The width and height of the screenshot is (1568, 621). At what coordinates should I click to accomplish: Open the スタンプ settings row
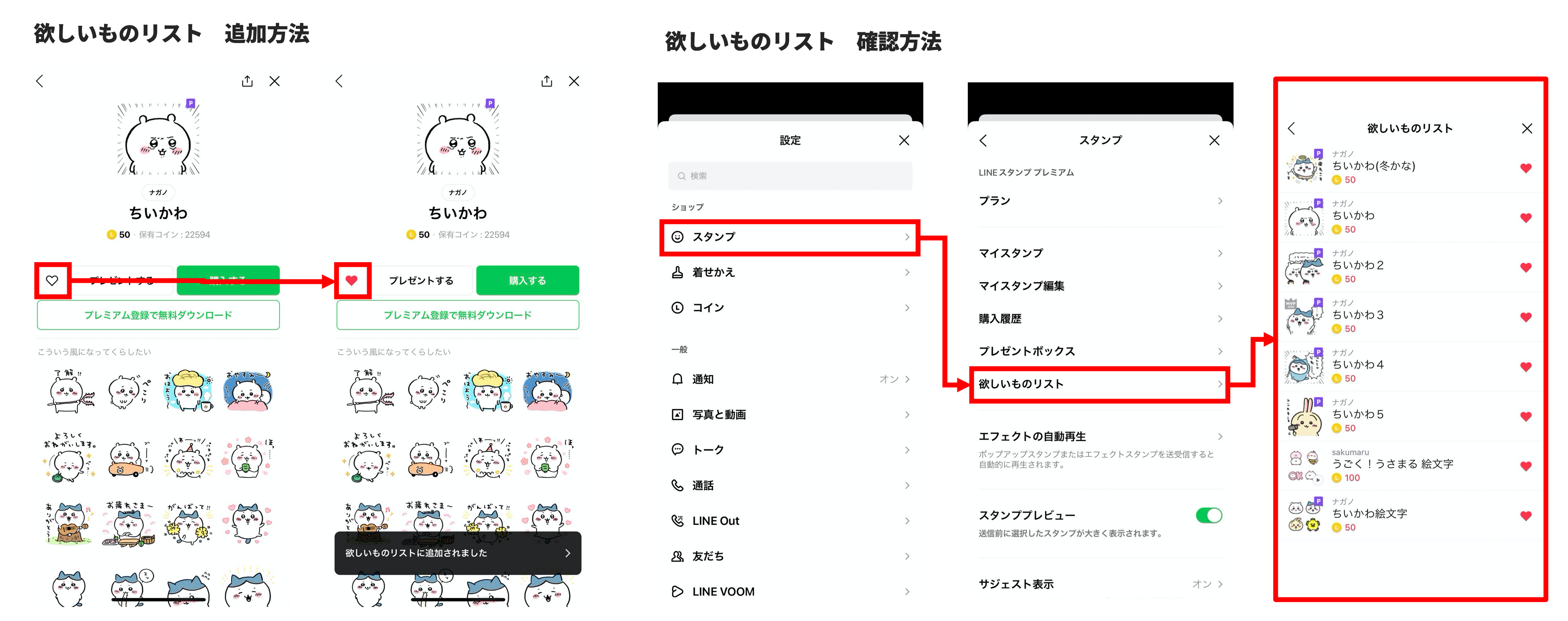coord(790,237)
